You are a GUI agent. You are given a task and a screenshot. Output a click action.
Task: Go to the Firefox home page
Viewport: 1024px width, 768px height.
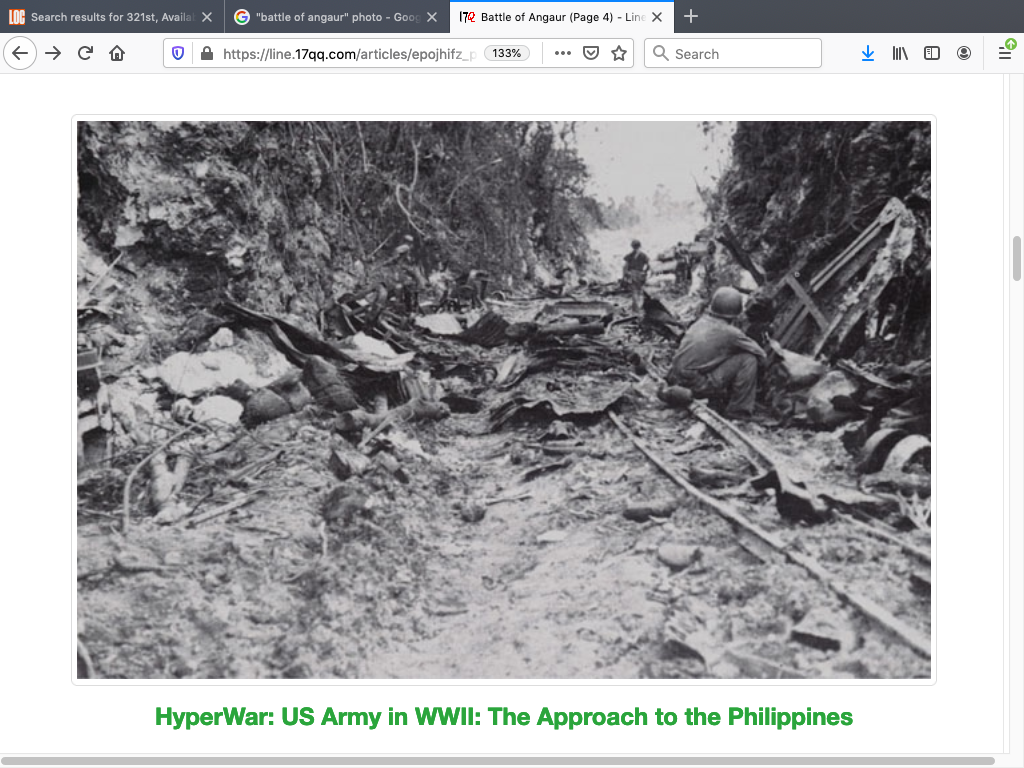point(117,54)
